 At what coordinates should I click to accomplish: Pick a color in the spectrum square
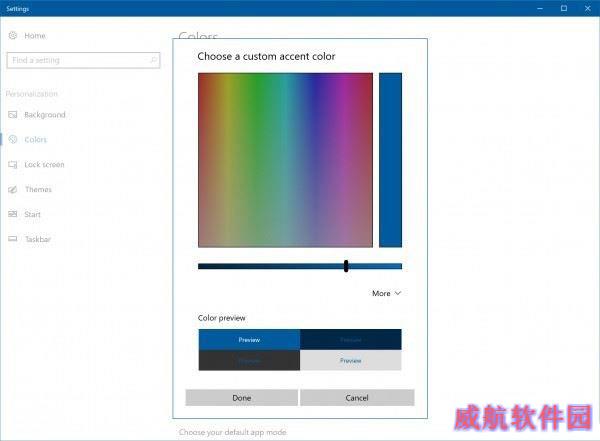285,160
